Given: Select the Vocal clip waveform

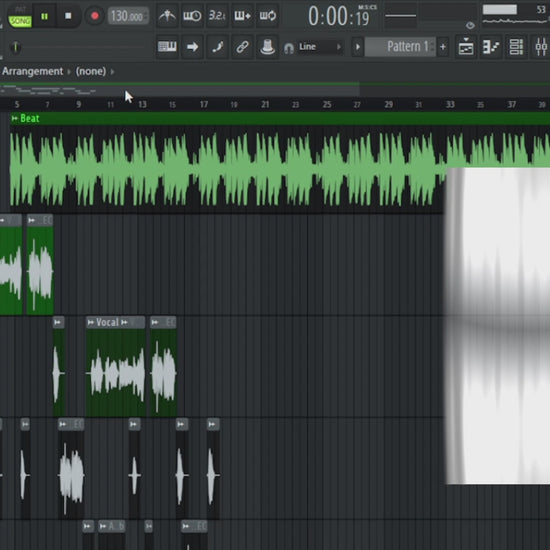Looking at the screenshot, I should 116,373.
